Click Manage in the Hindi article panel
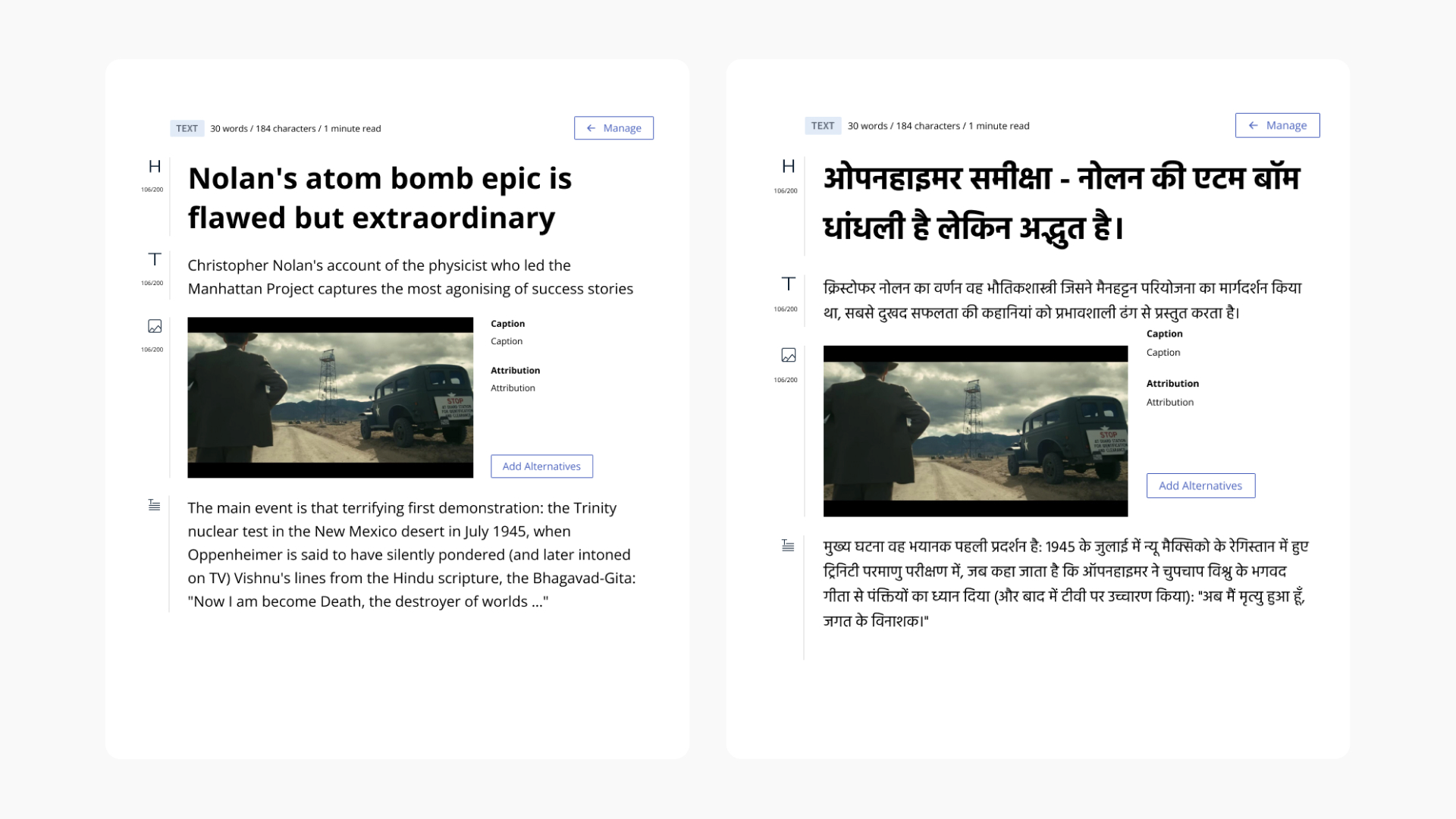The width and height of the screenshot is (1456, 819). (1277, 125)
